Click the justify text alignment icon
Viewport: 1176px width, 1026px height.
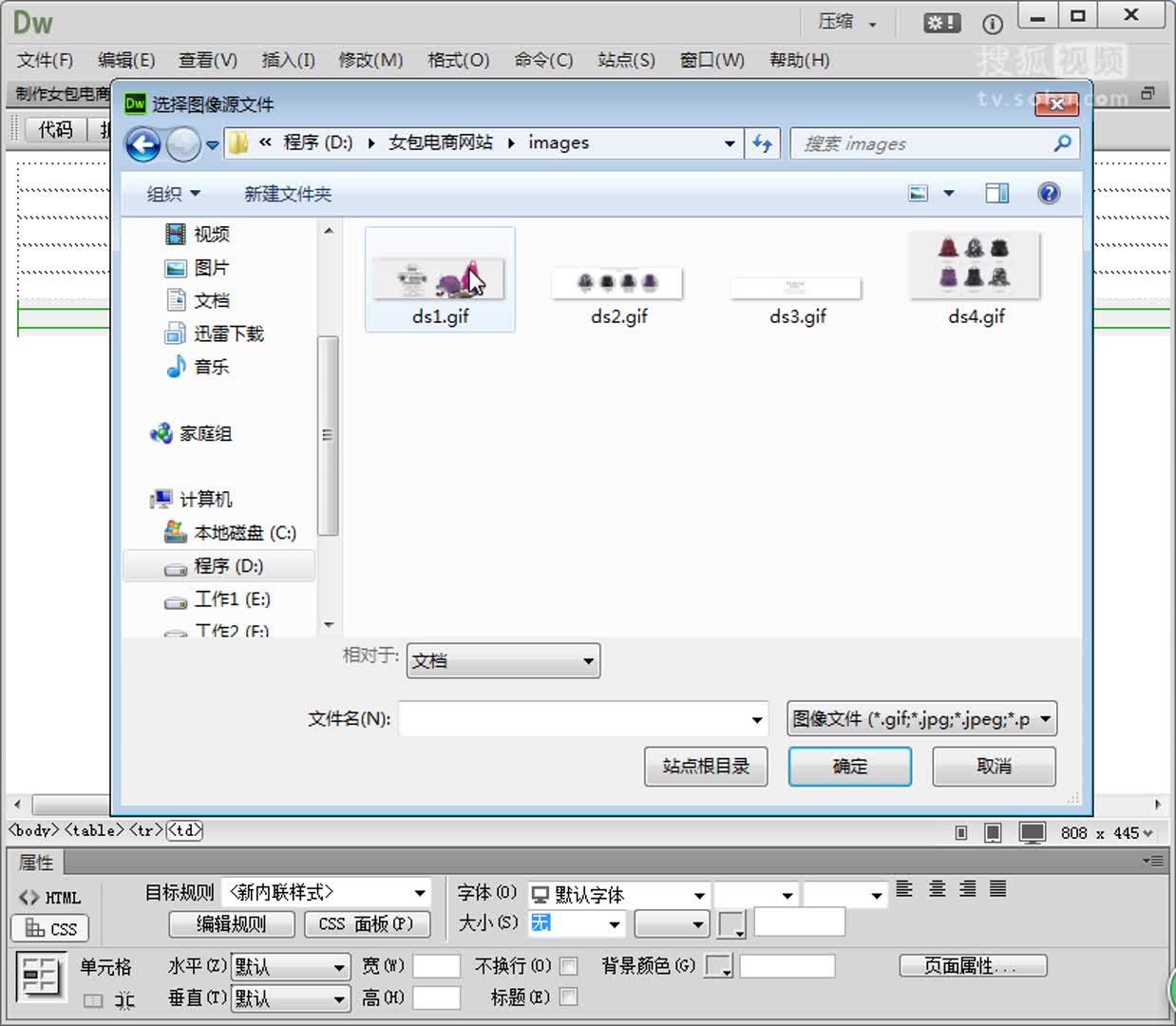(997, 889)
